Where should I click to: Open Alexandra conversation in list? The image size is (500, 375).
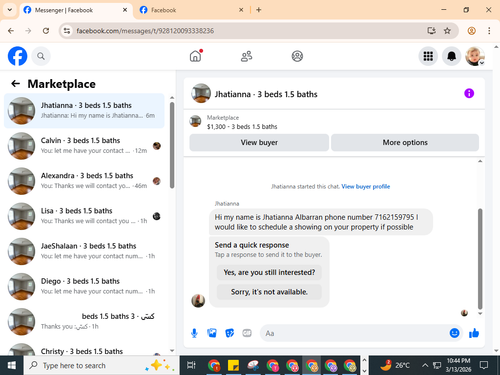click(x=84, y=181)
